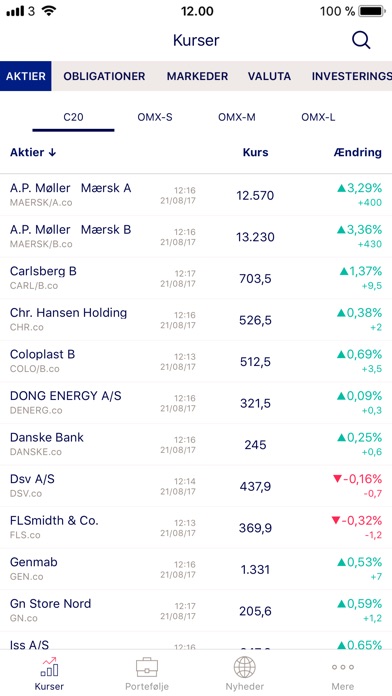The image size is (392, 696).
Task: Tap the green up triangle for Genmab
Action: (341, 562)
